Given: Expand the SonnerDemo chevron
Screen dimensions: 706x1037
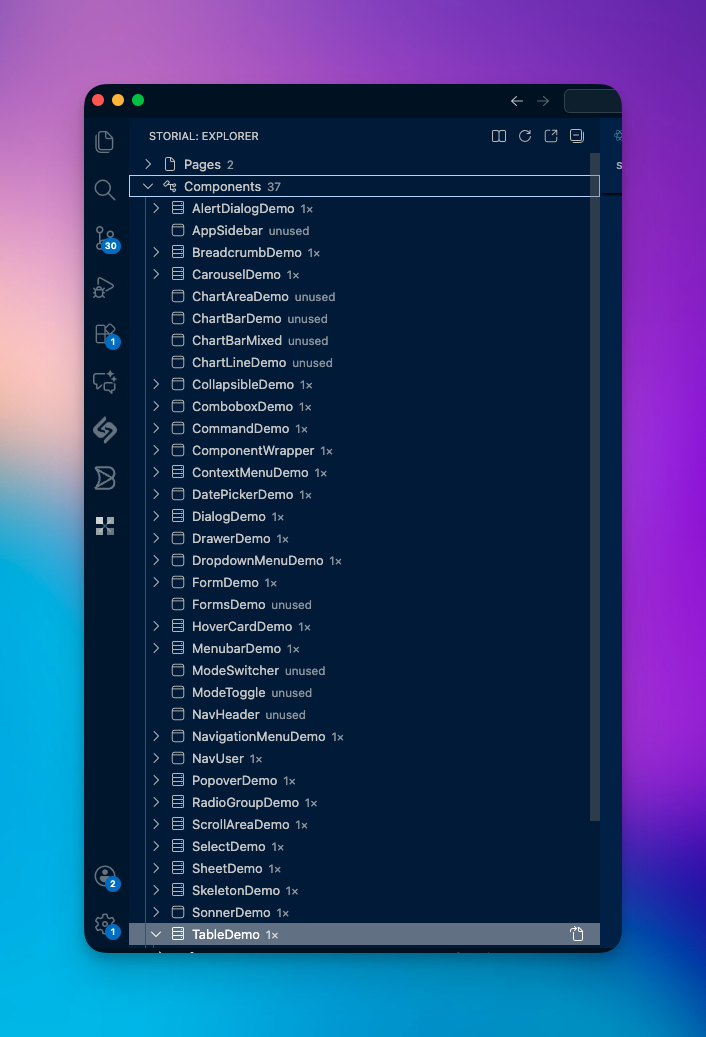Looking at the screenshot, I should (156, 912).
